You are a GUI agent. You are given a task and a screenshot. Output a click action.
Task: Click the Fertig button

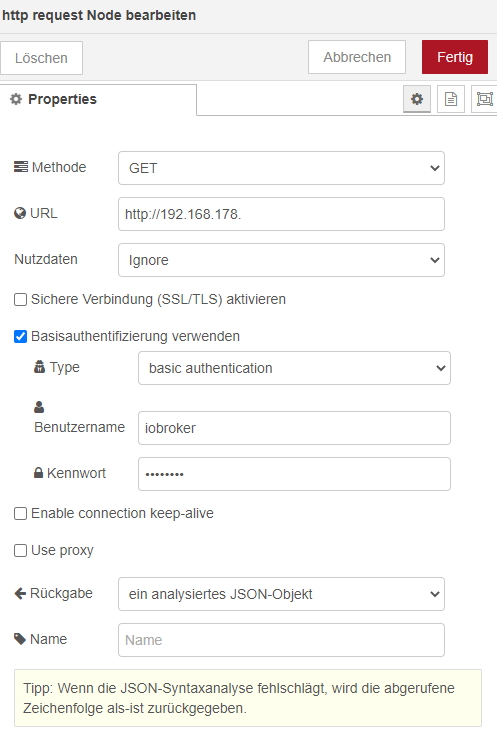point(455,57)
